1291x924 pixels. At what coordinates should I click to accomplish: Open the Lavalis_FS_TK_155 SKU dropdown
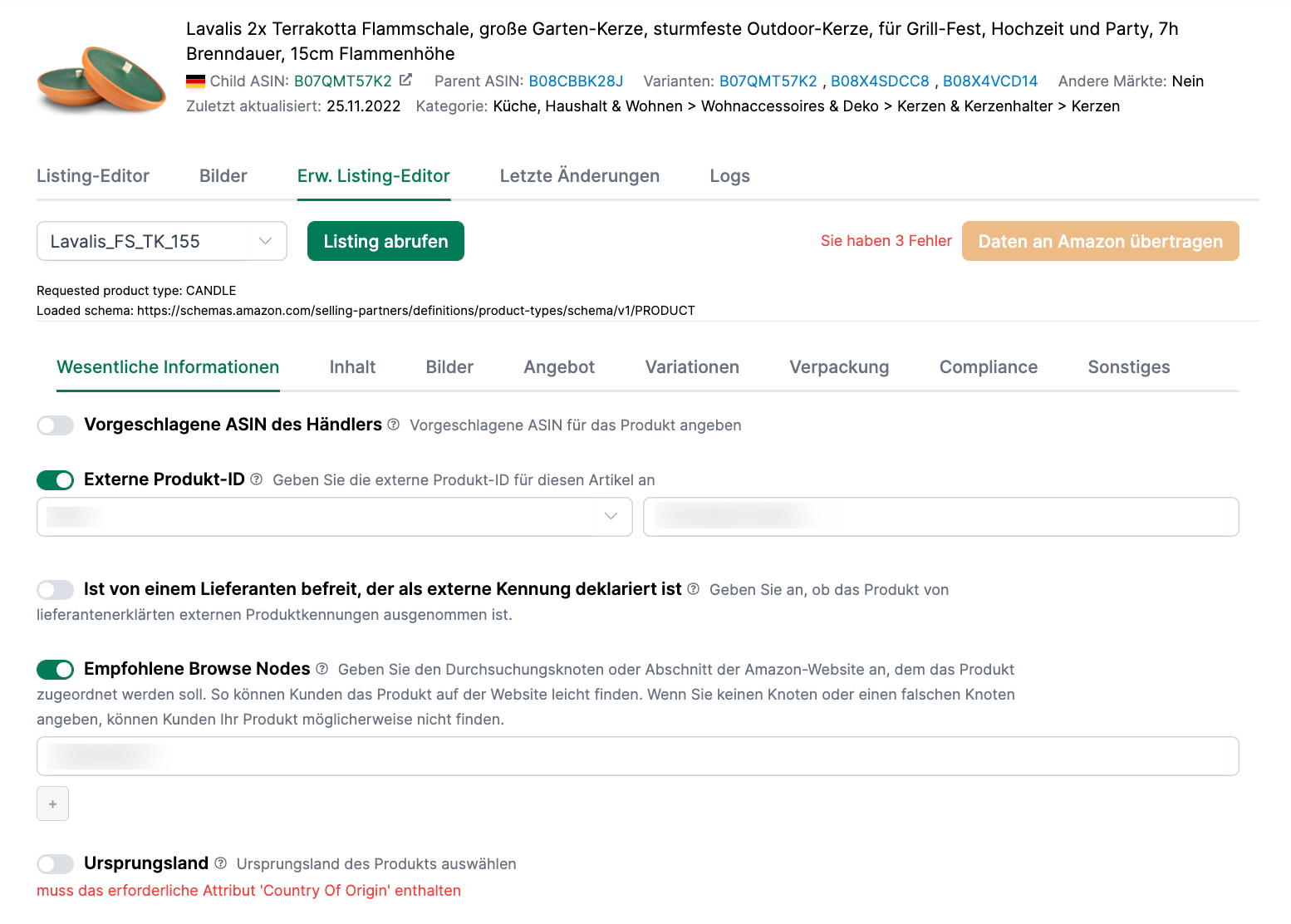162,241
